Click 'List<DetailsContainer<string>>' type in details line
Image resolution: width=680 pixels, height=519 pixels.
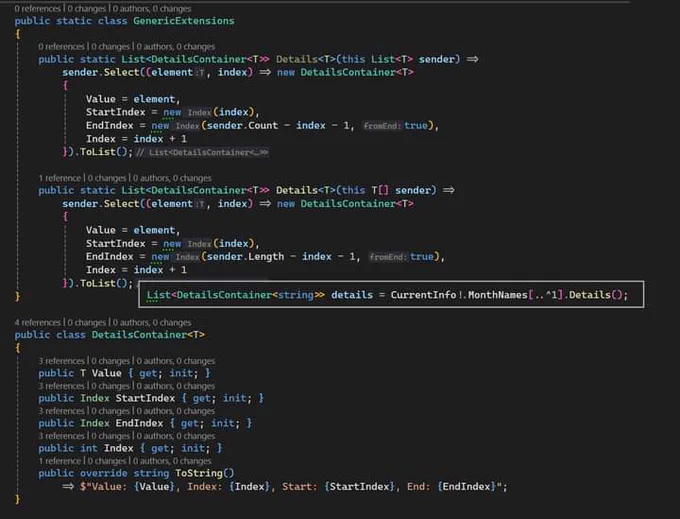point(235,295)
